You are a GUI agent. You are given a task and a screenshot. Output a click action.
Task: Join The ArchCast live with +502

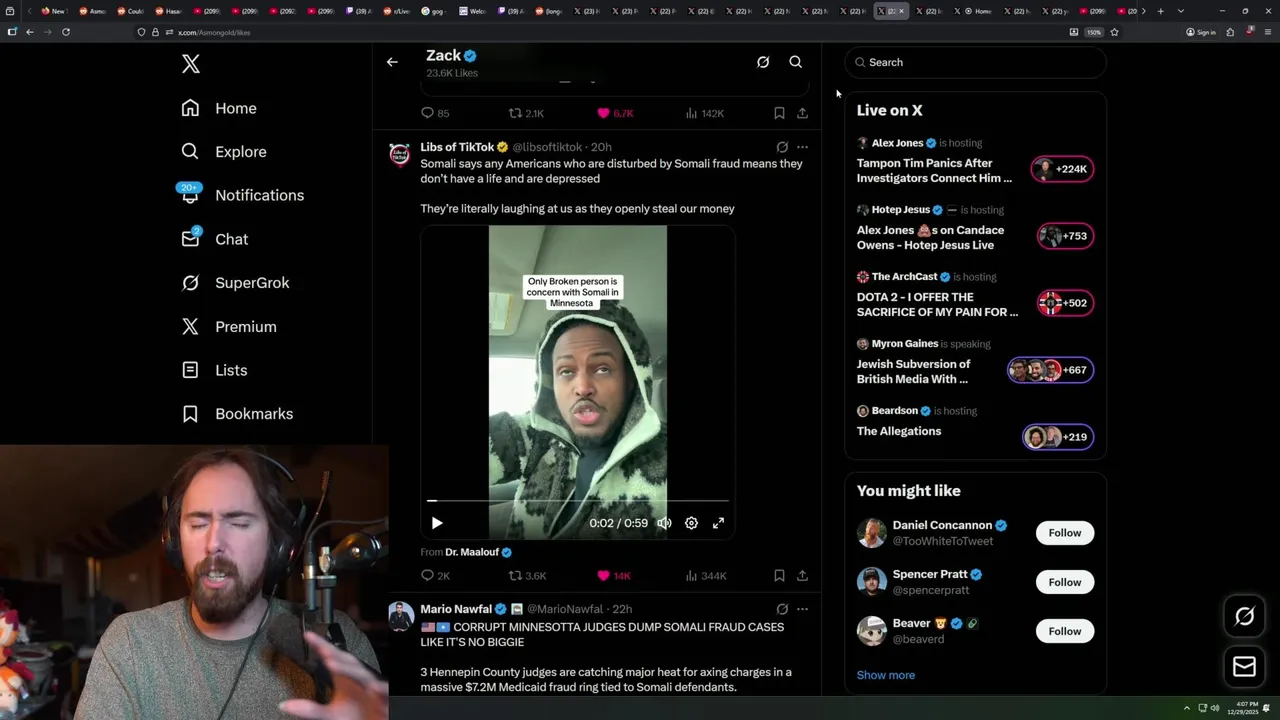point(1065,303)
